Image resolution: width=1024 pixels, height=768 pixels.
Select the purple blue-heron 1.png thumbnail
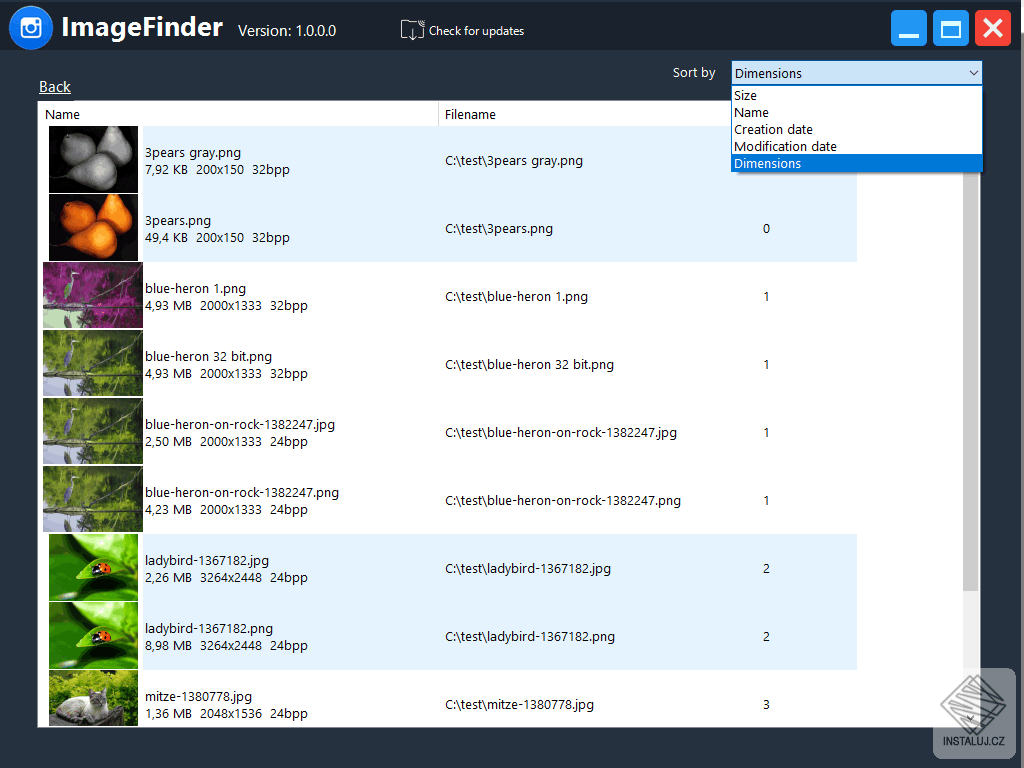(x=93, y=296)
